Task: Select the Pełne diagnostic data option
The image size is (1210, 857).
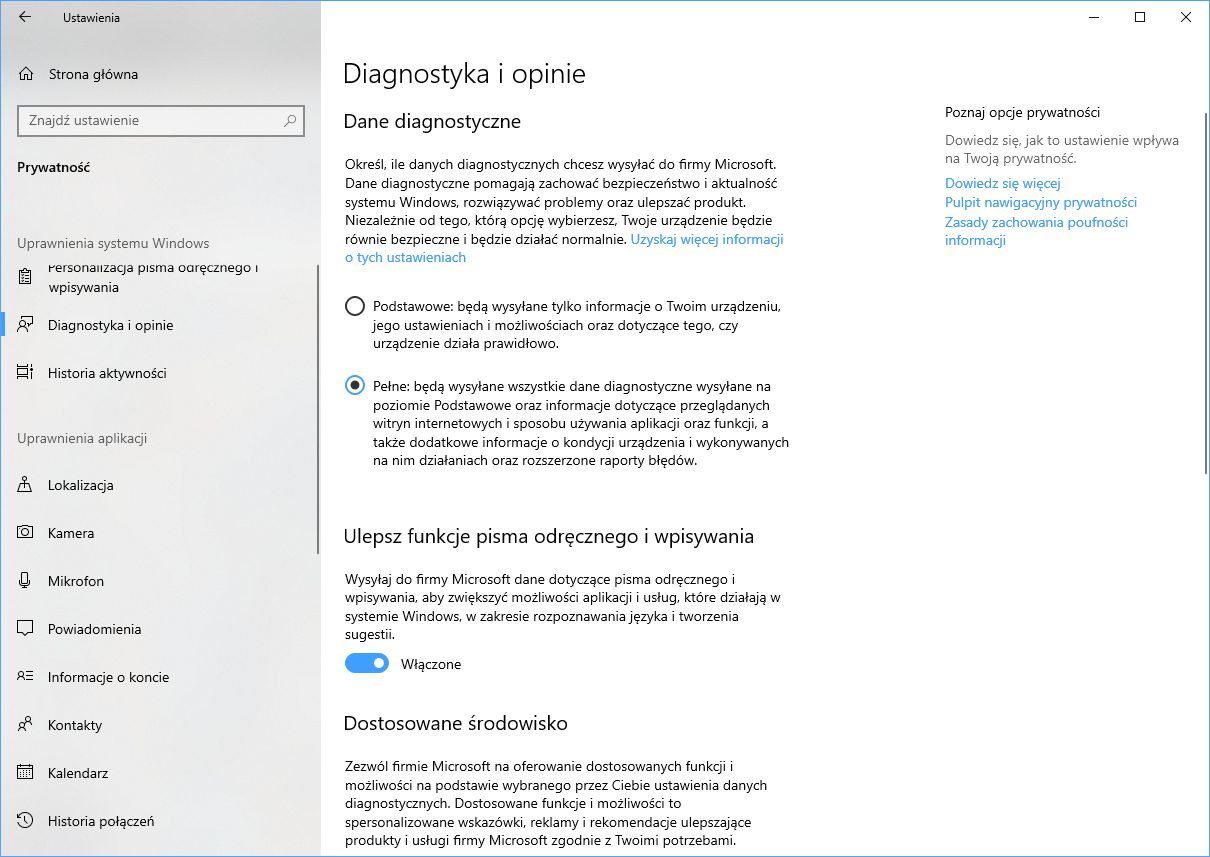Action: coord(354,384)
